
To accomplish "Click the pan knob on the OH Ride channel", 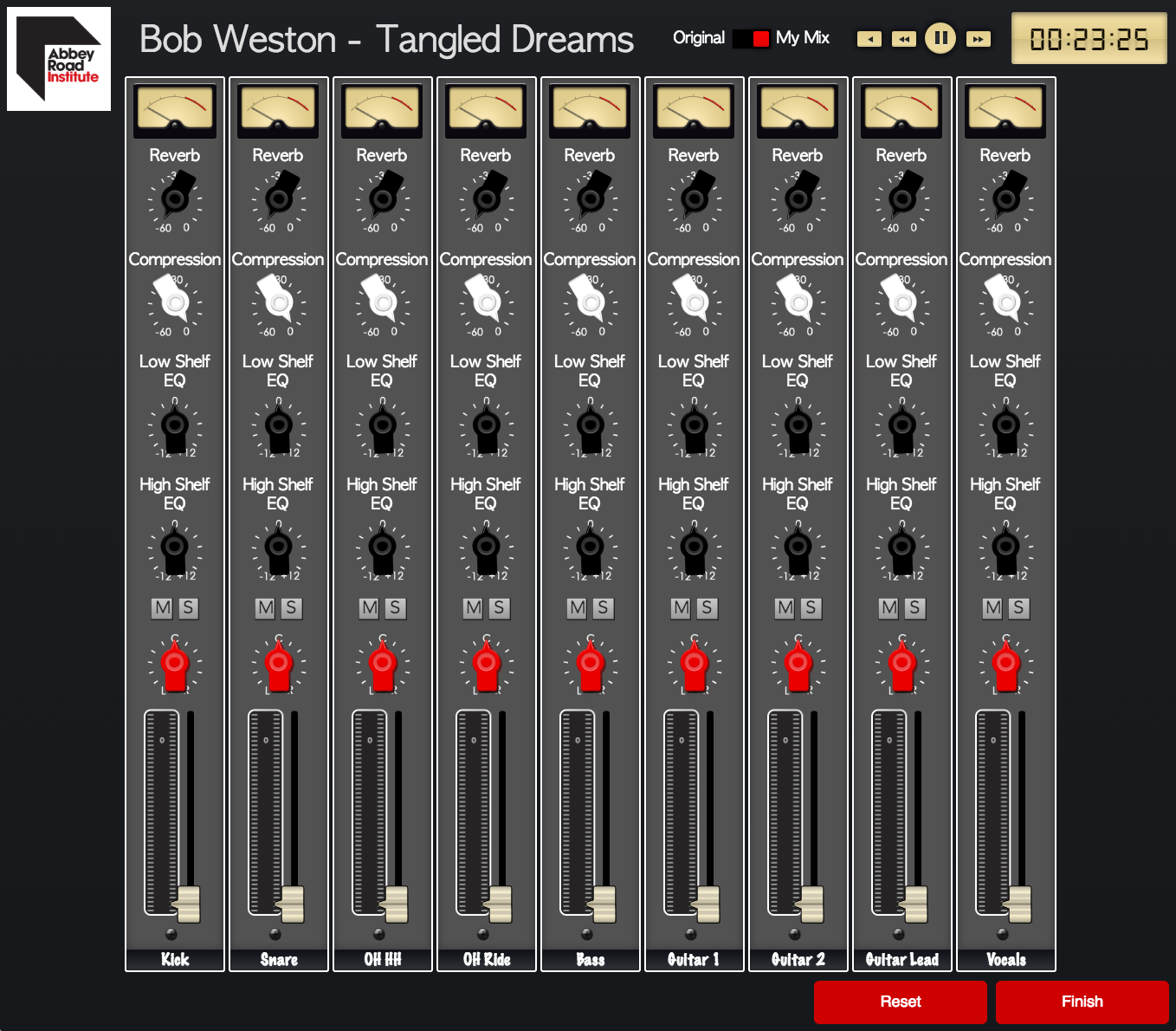I will (x=486, y=664).
